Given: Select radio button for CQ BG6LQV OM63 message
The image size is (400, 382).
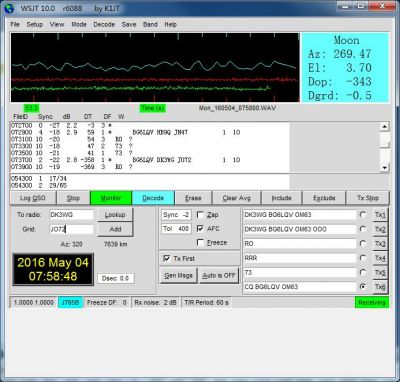Looking at the screenshot, I should tap(363, 287).
